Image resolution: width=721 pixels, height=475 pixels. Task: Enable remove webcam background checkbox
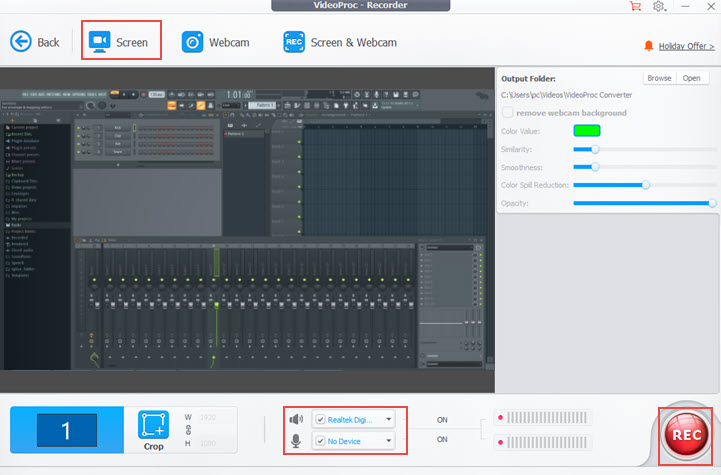click(x=508, y=113)
